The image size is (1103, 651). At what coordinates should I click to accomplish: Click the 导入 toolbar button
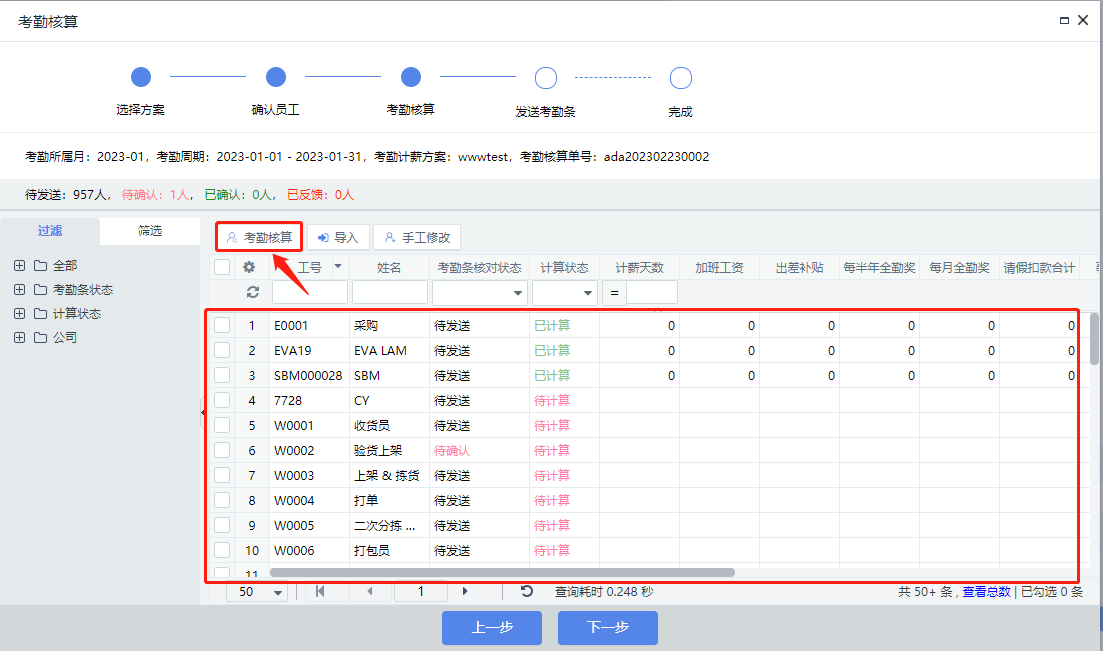click(338, 237)
